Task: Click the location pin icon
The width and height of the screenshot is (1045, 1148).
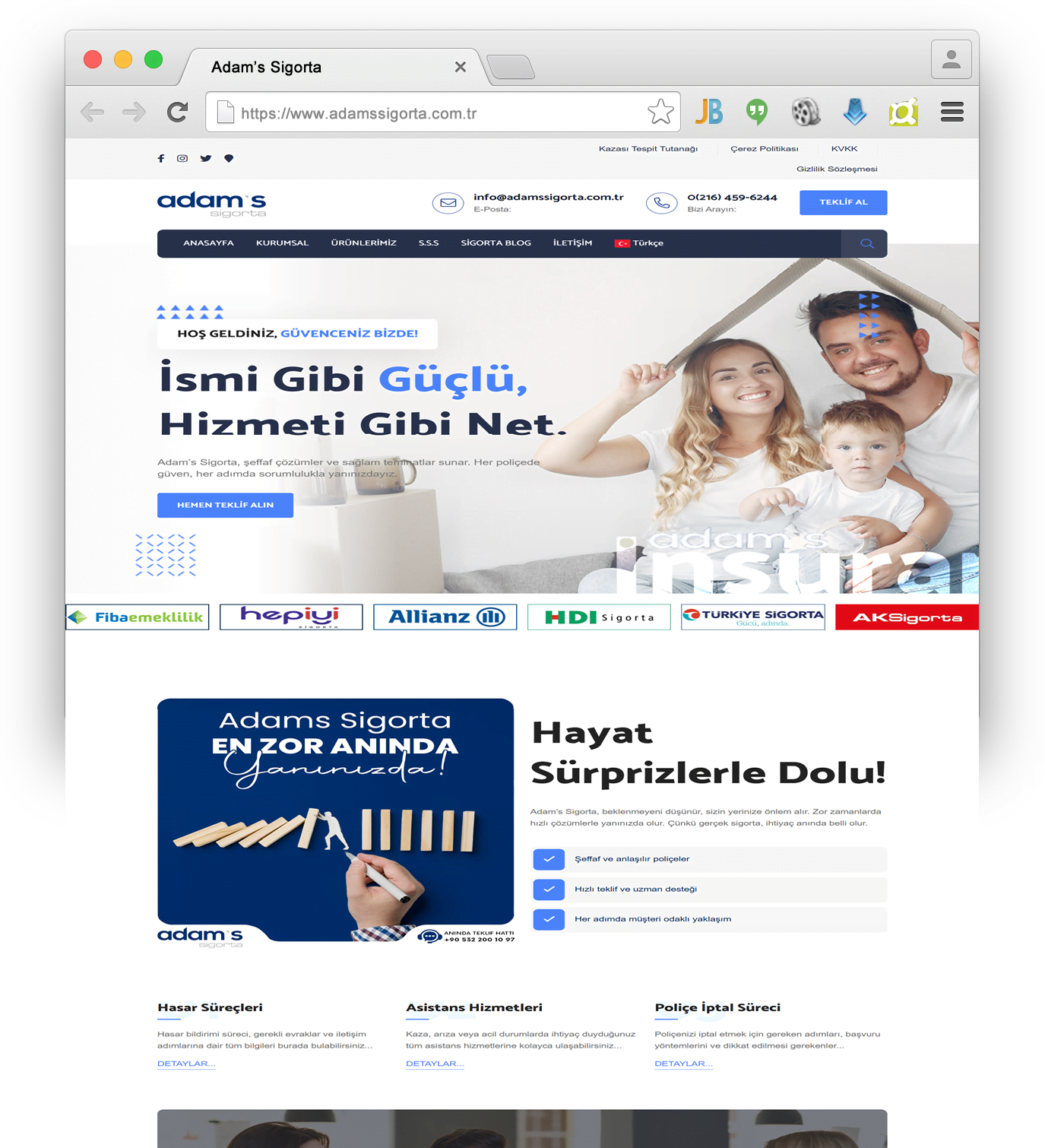Action: click(229, 158)
